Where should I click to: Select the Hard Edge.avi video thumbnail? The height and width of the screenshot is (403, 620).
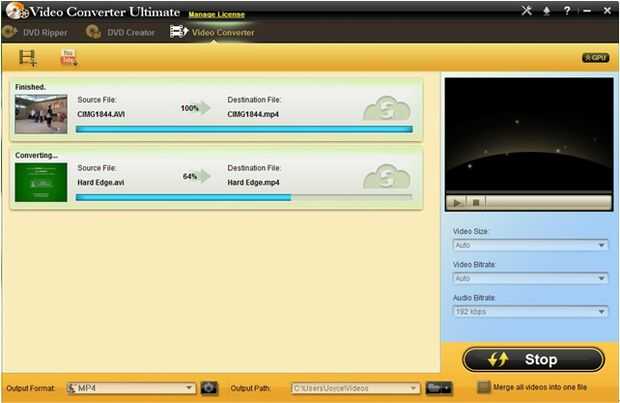click(x=41, y=182)
